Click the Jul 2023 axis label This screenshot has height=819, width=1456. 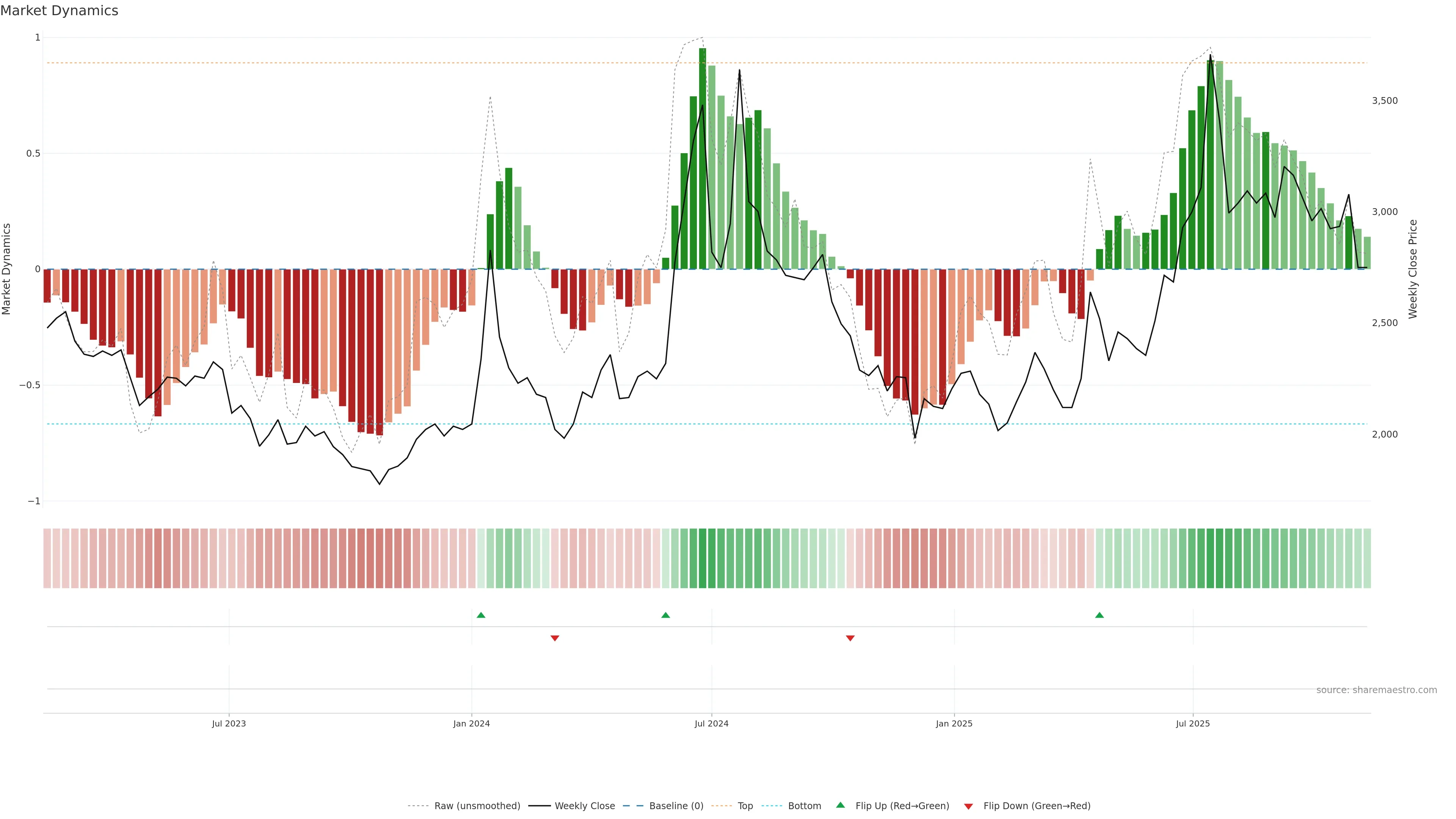click(x=229, y=723)
